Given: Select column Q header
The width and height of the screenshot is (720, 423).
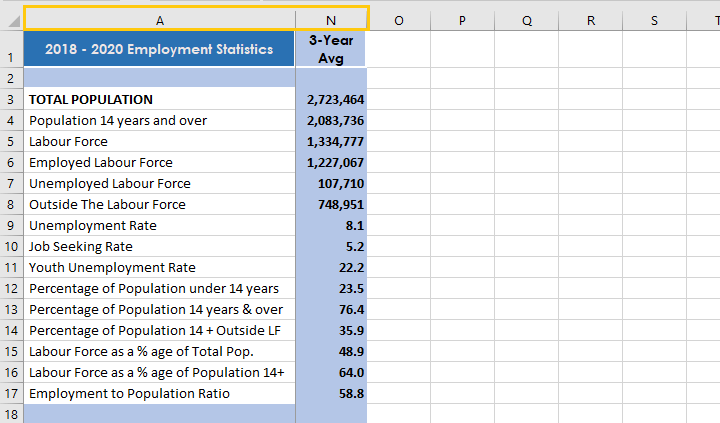Looking at the screenshot, I should pos(526,19).
